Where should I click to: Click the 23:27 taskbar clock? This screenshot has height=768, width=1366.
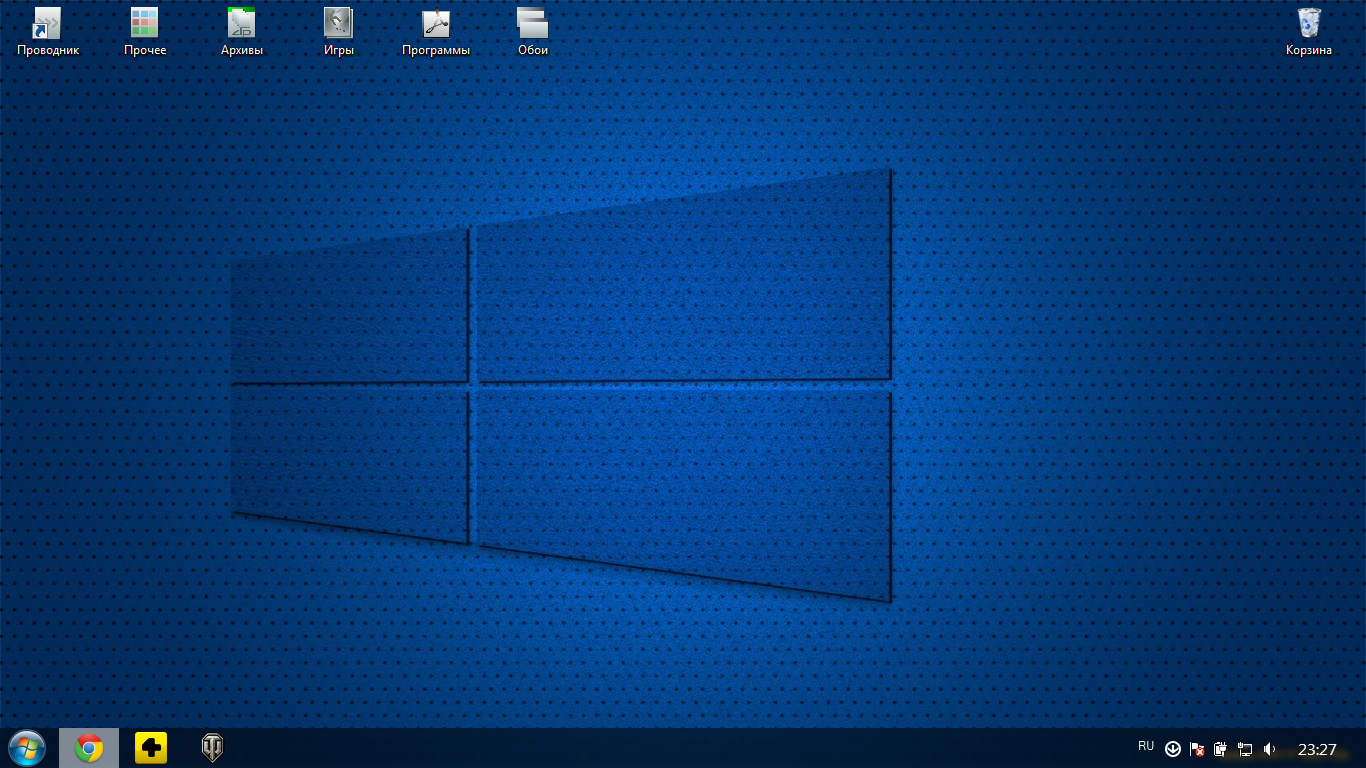click(x=1317, y=749)
